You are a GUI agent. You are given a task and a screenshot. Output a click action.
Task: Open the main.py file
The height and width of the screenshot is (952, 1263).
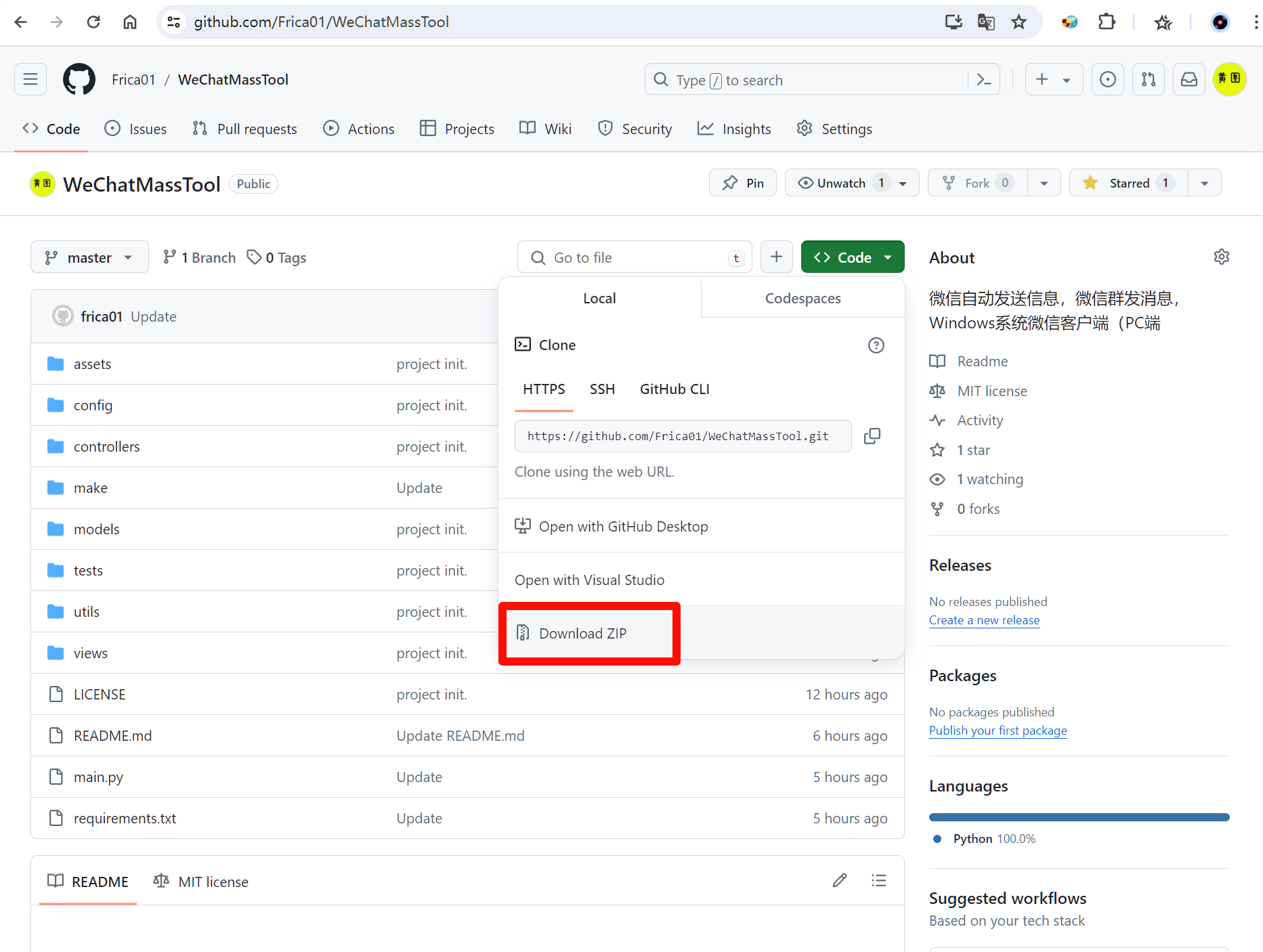(98, 777)
